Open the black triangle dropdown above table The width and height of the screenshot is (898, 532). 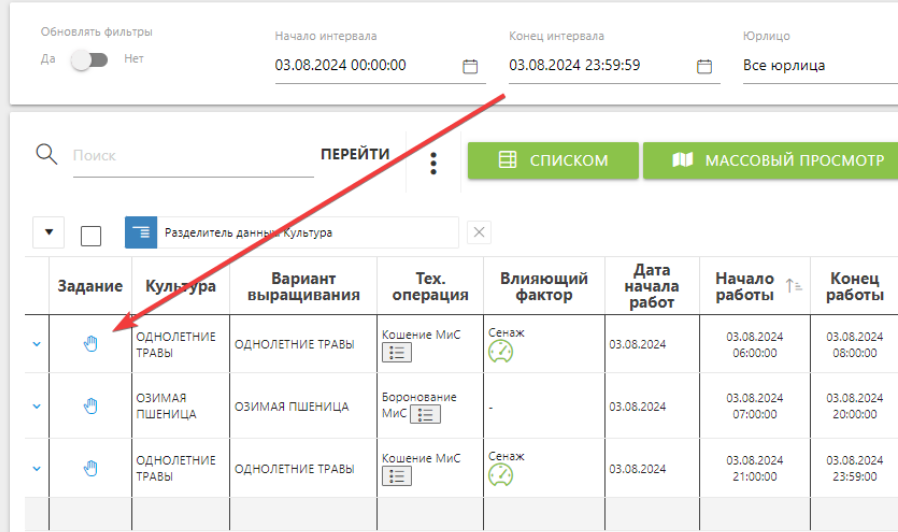pyautogui.click(x=49, y=233)
